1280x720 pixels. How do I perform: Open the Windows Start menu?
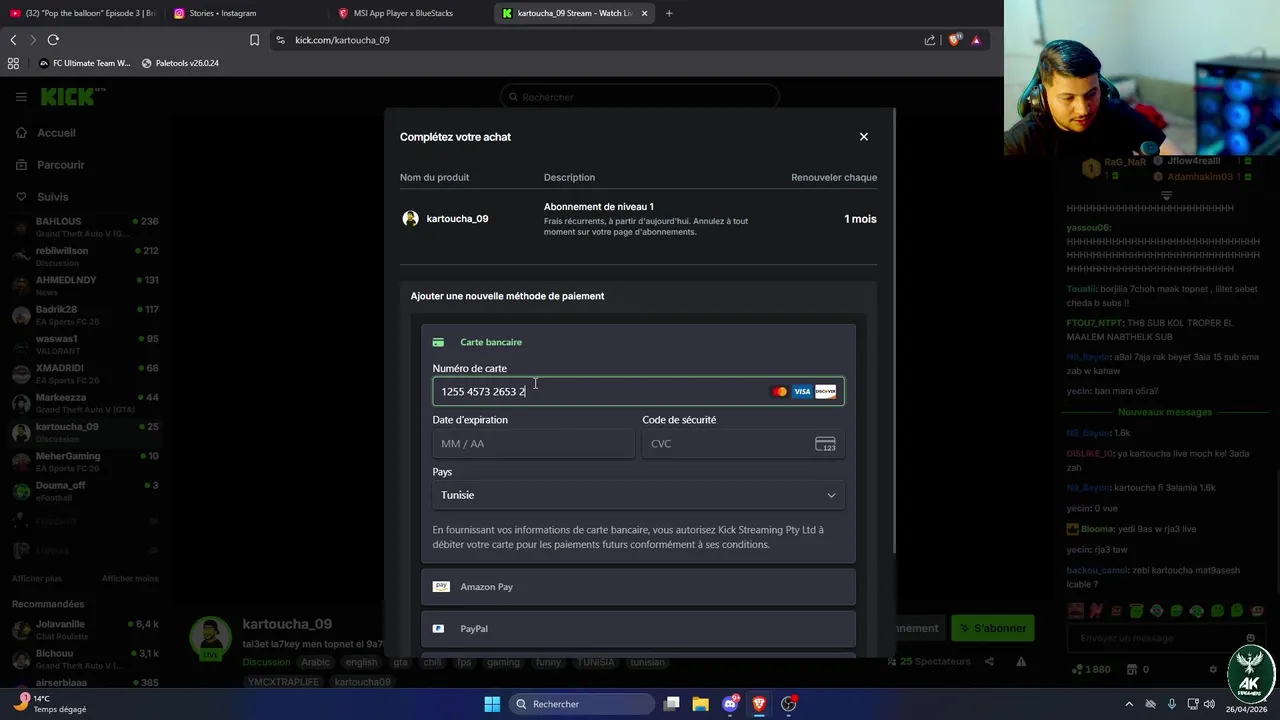[x=492, y=704]
